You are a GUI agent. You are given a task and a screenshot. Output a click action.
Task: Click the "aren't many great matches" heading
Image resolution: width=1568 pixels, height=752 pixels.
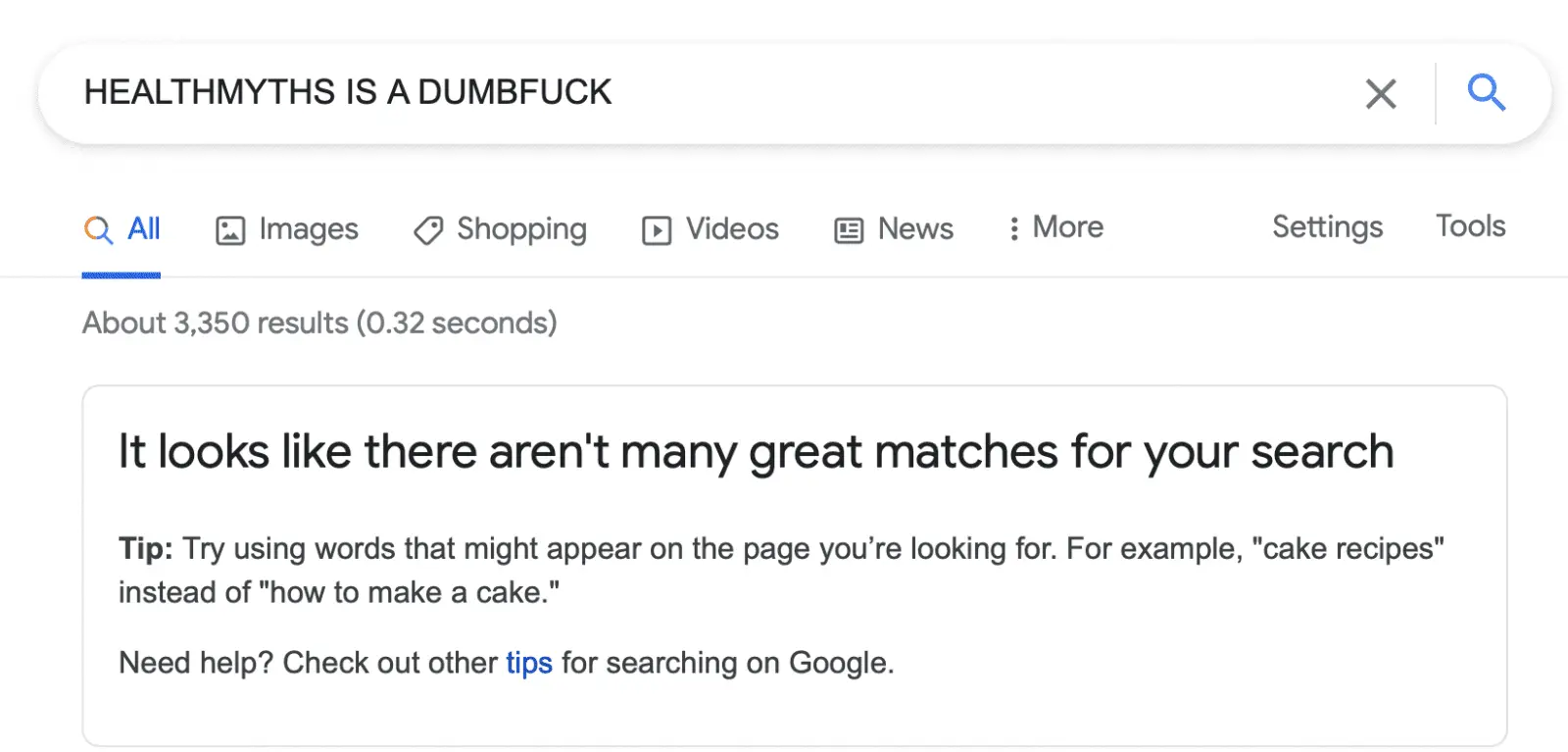coord(756,452)
